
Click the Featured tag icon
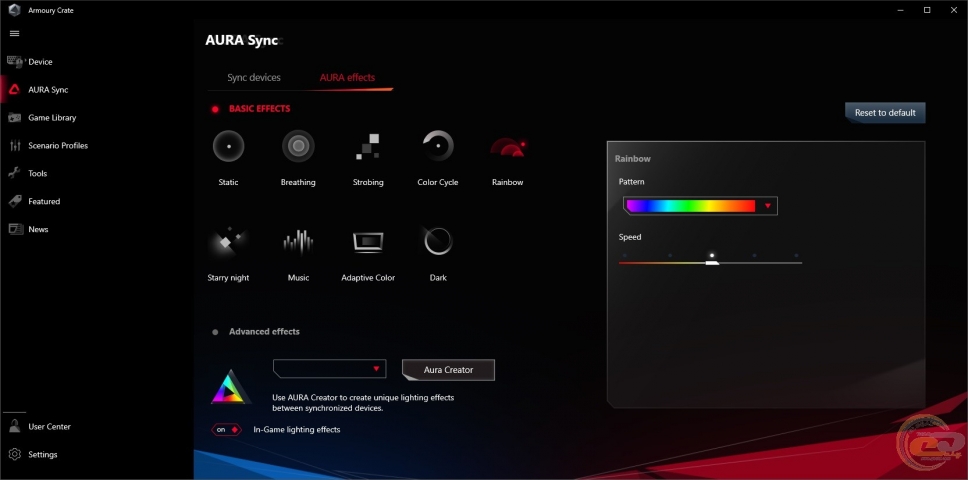pyautogui.click(x=15, y=201)
